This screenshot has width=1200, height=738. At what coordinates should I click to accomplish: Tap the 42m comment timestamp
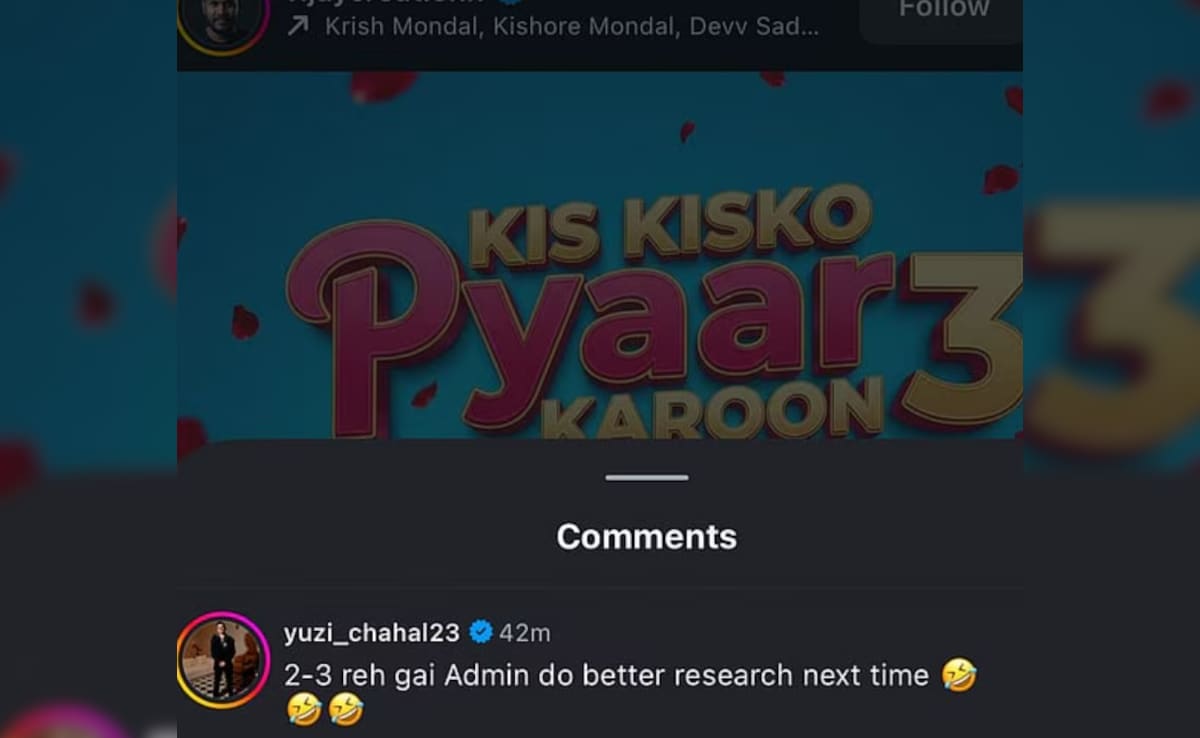(x=525, y=633)
